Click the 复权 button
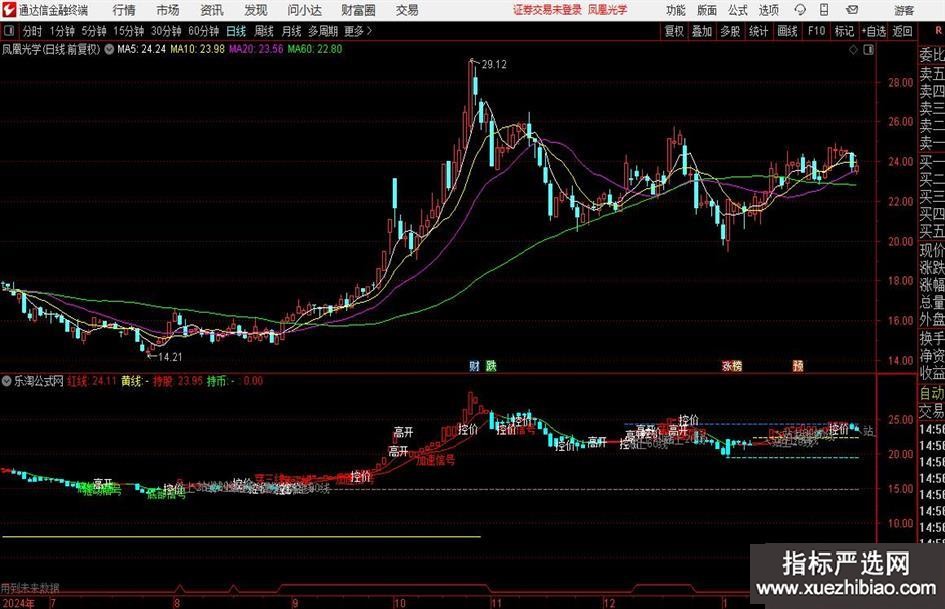945x609 pixels. point(674,31)
